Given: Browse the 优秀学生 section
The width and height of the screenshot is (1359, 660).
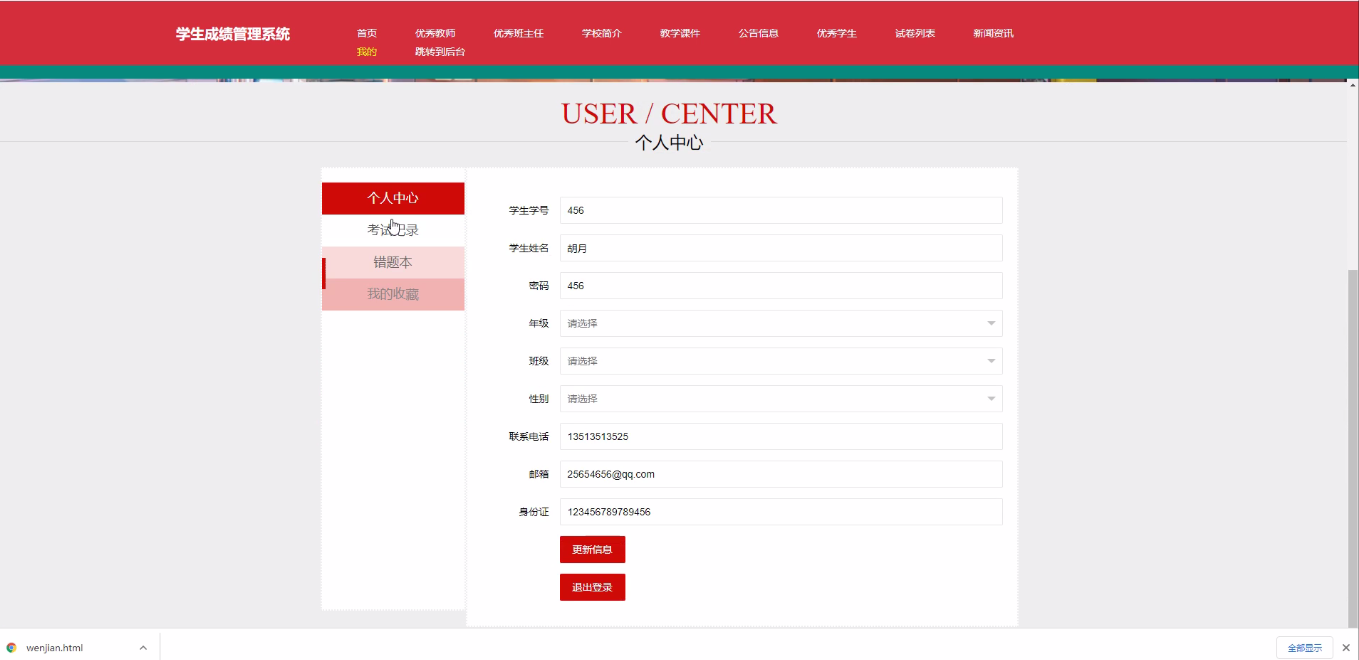Looking at the screenshot, I should click(x=836, y=32).
